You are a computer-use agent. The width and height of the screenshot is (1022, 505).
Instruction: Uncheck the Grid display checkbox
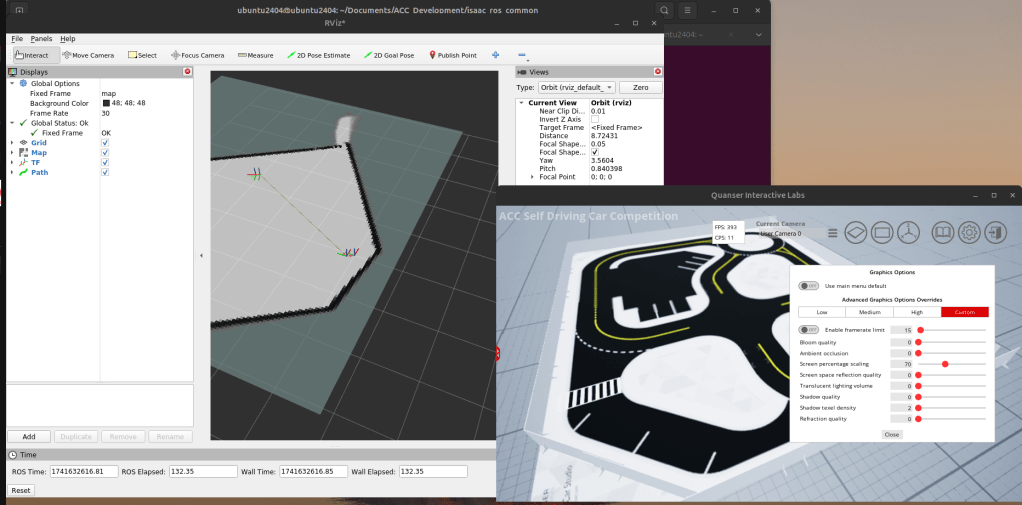(105, 143)
